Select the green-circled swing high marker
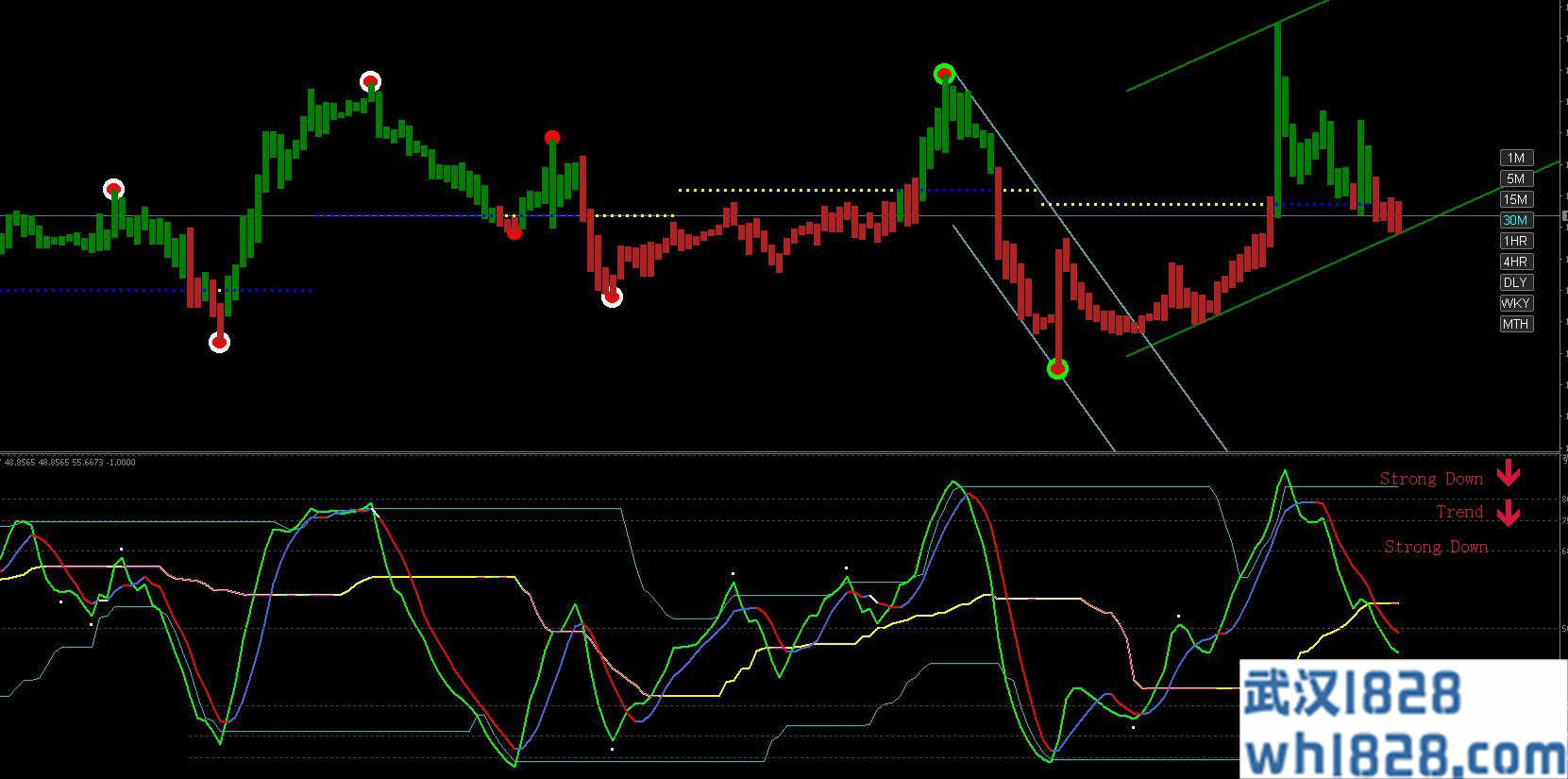This screenshot has width=1568, height=779. pos(944,74)
